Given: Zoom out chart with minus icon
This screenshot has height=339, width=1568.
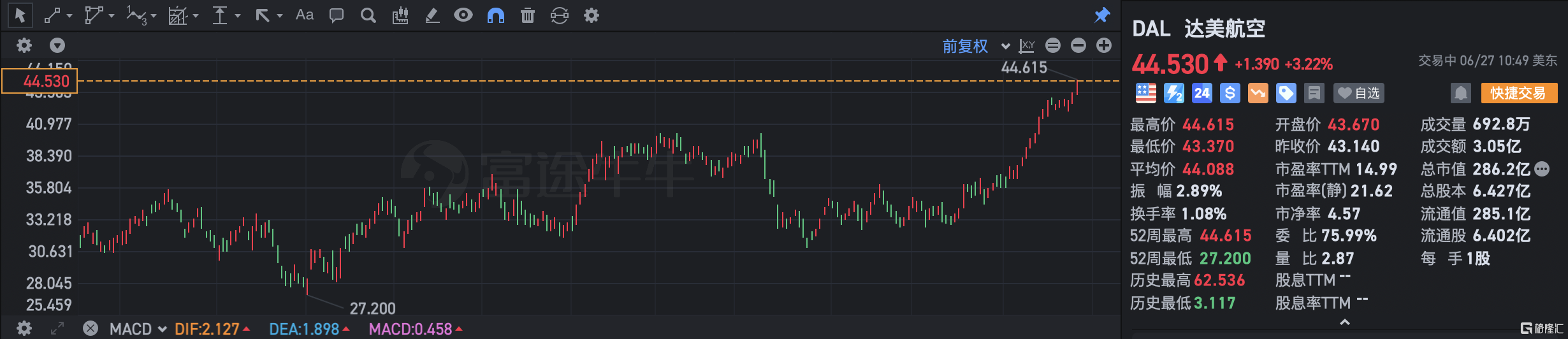Looking at the screenshot, I should coord(1078,45).
